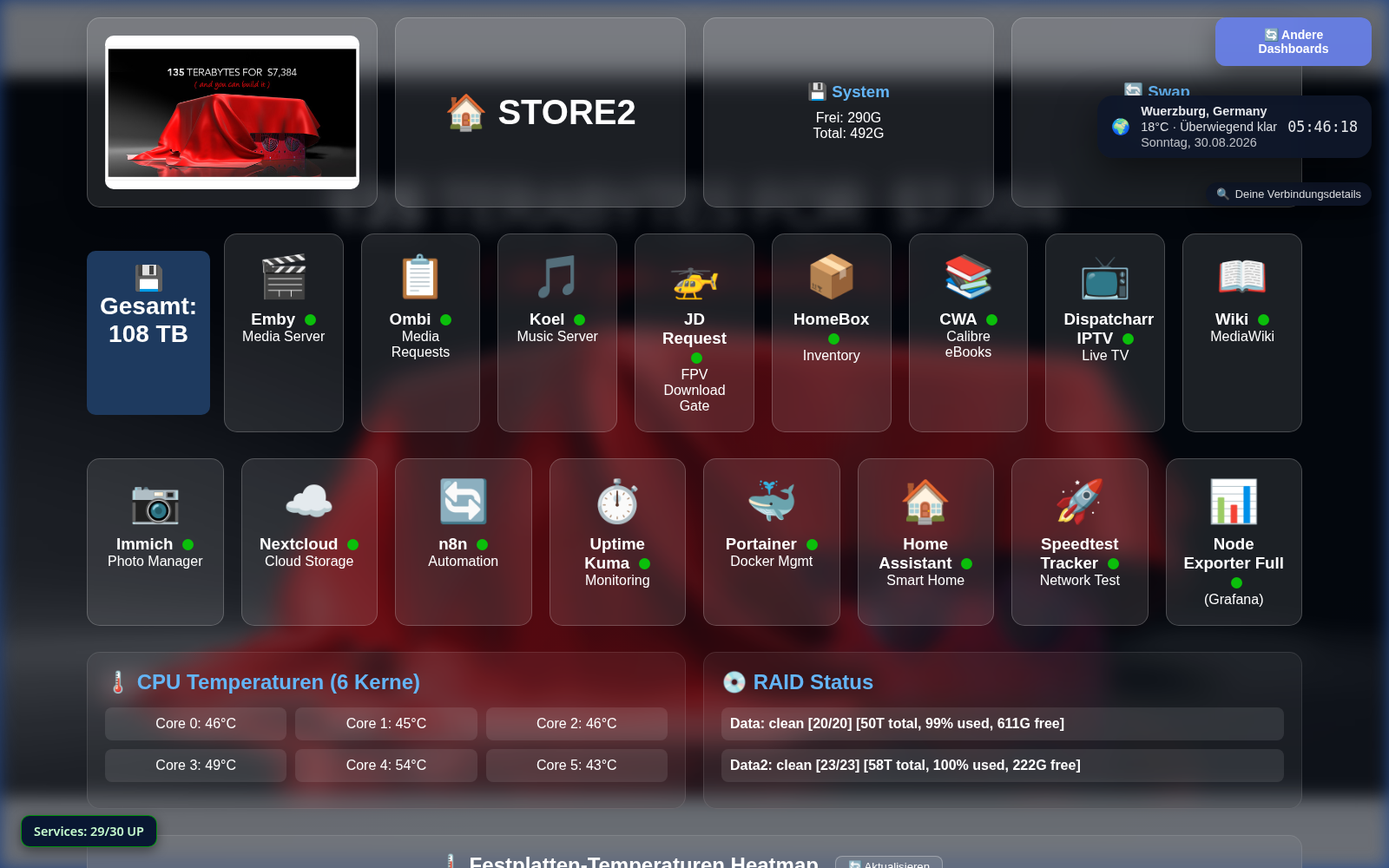Click Core 5: 43°C cell
The height and width of the screenshot is (868, 1389).
(576, 765)
